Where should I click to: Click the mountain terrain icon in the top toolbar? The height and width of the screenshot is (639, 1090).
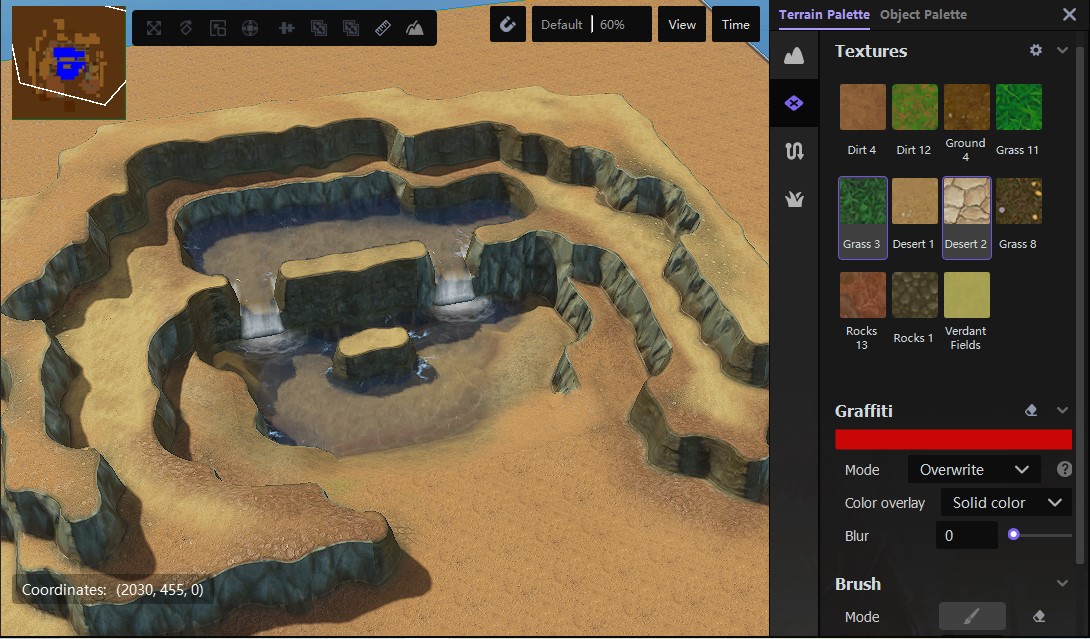coord(415,28)
